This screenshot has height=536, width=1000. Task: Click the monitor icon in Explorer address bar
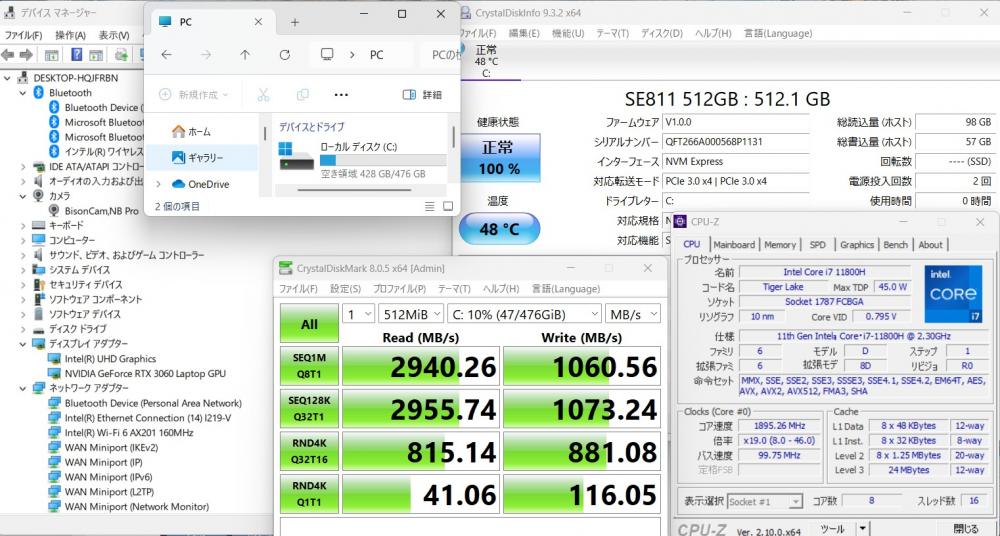[x=327, y=55]
